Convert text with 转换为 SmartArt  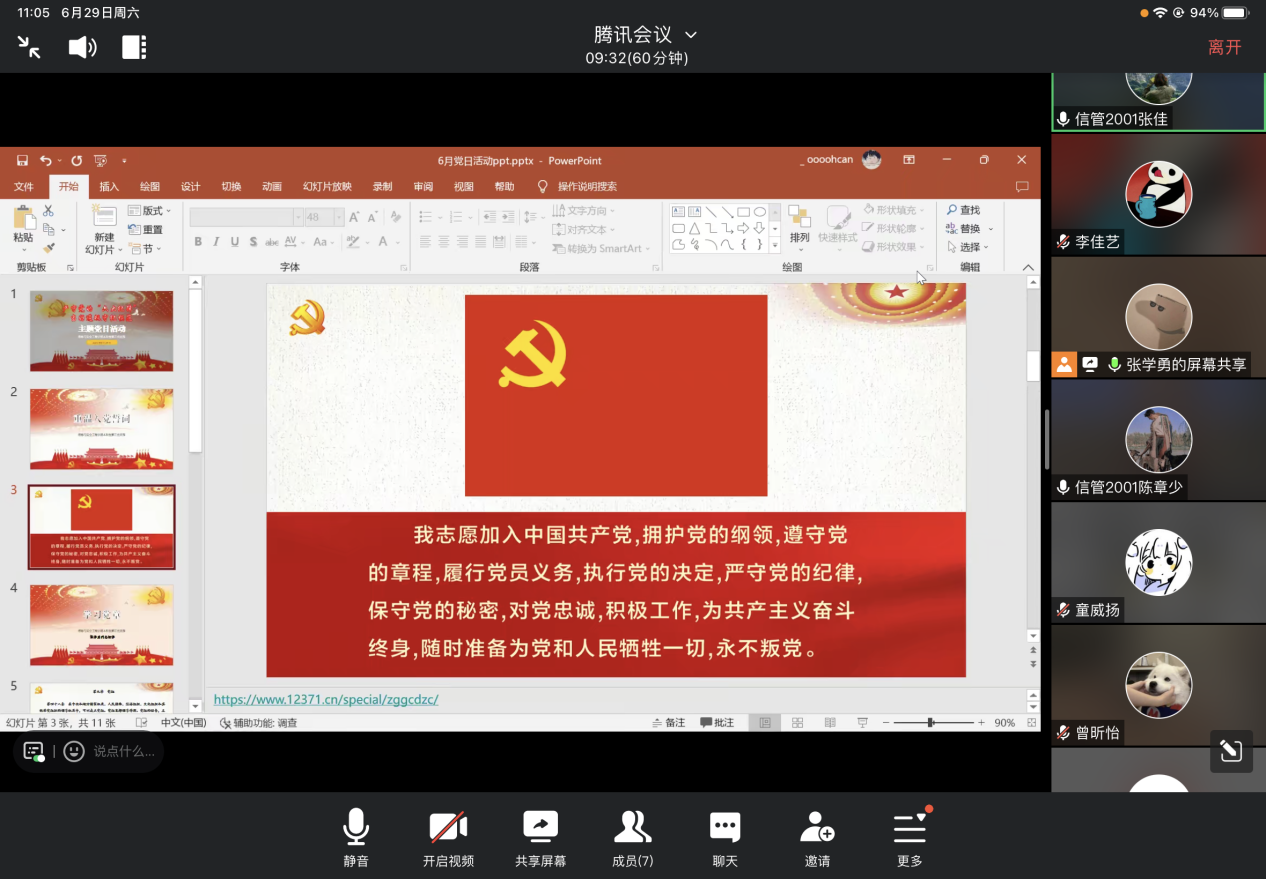click(601, 248)
